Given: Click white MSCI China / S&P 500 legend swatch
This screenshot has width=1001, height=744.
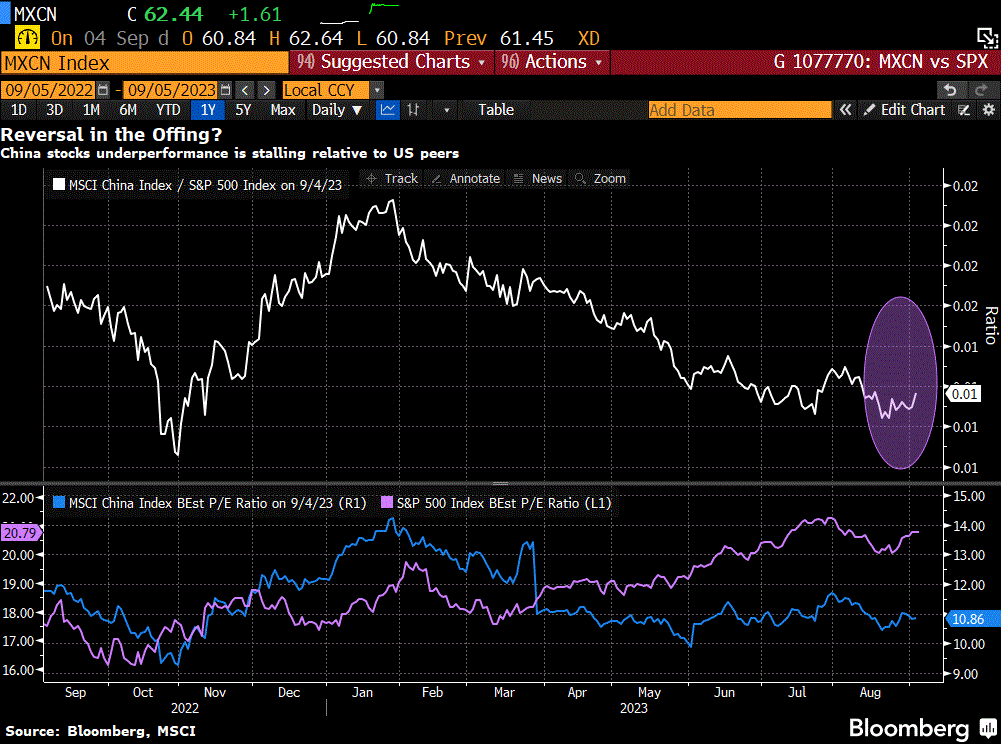Looking at the screenshot, I should point(59,185).
